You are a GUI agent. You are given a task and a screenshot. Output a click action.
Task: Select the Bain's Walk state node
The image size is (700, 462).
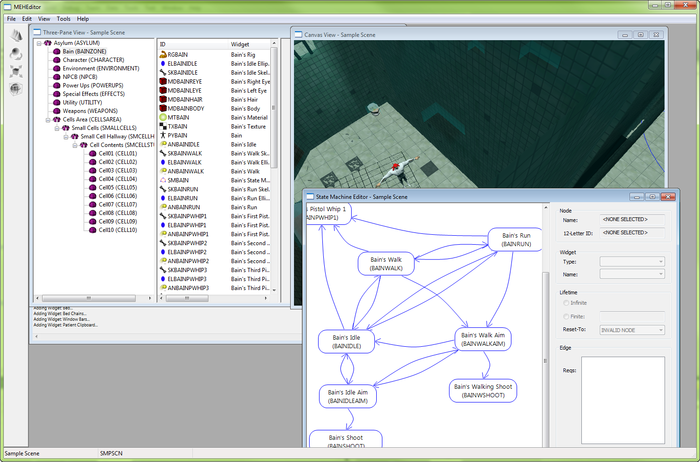click(x=386, y=264)
